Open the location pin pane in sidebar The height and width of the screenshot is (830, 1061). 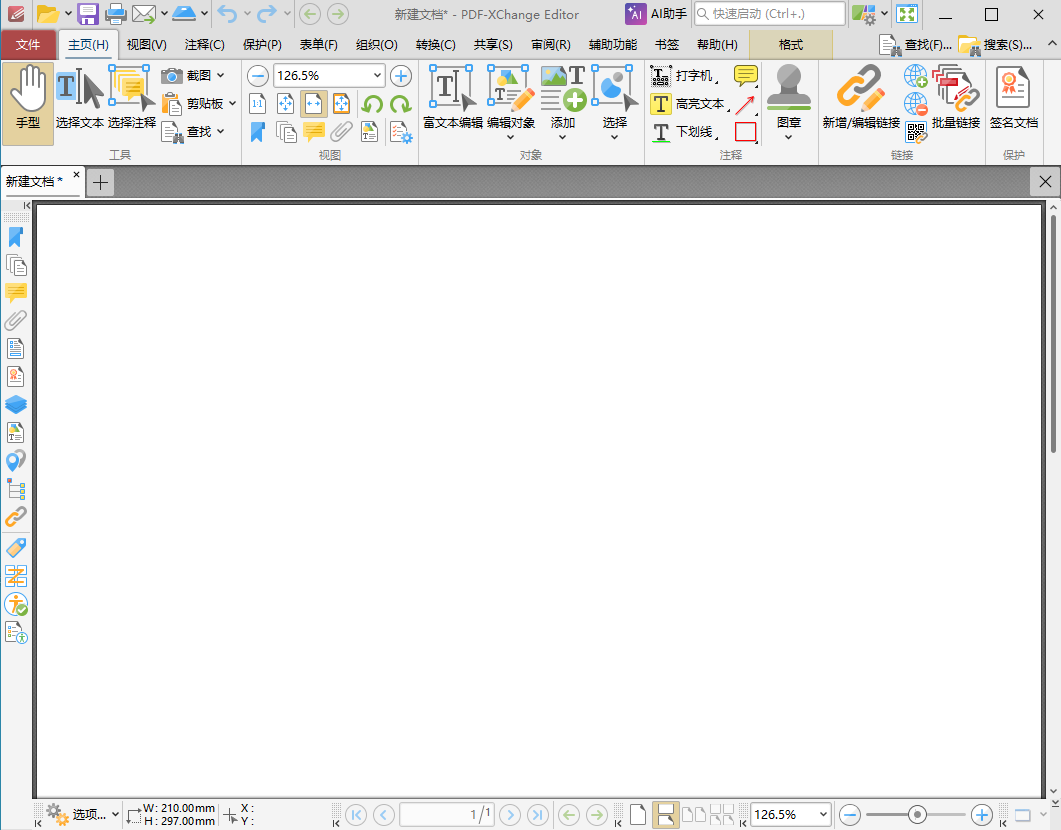pos(16,461)
